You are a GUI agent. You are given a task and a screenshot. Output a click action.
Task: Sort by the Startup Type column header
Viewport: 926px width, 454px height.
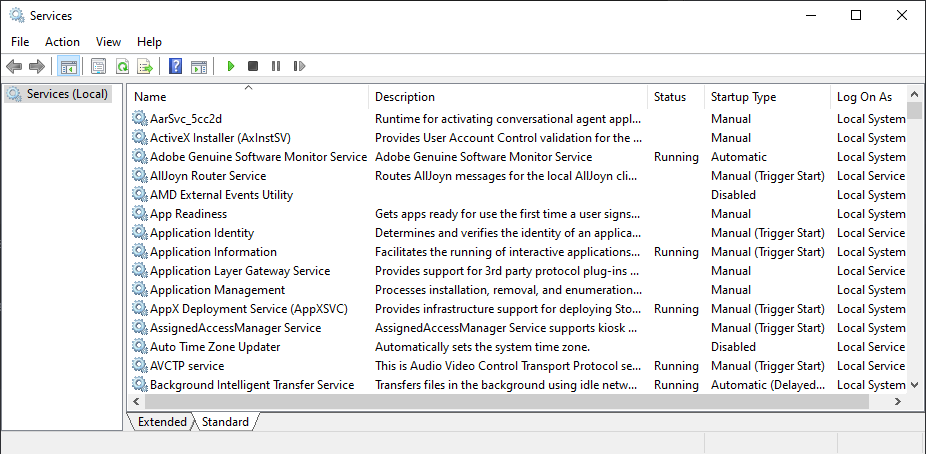click(768, 97)
